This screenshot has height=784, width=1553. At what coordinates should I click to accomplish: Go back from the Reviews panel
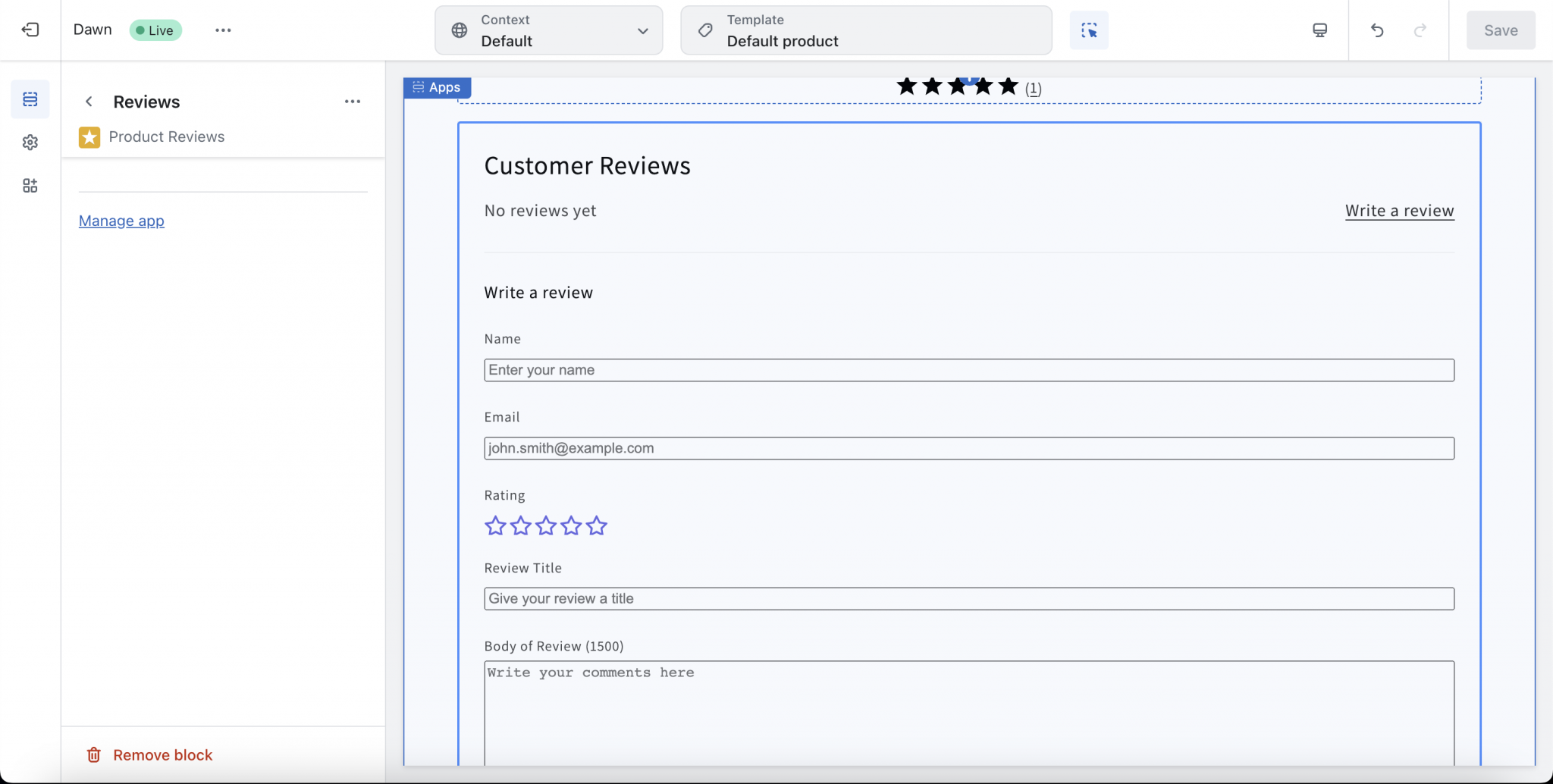(x=89, y=102)
